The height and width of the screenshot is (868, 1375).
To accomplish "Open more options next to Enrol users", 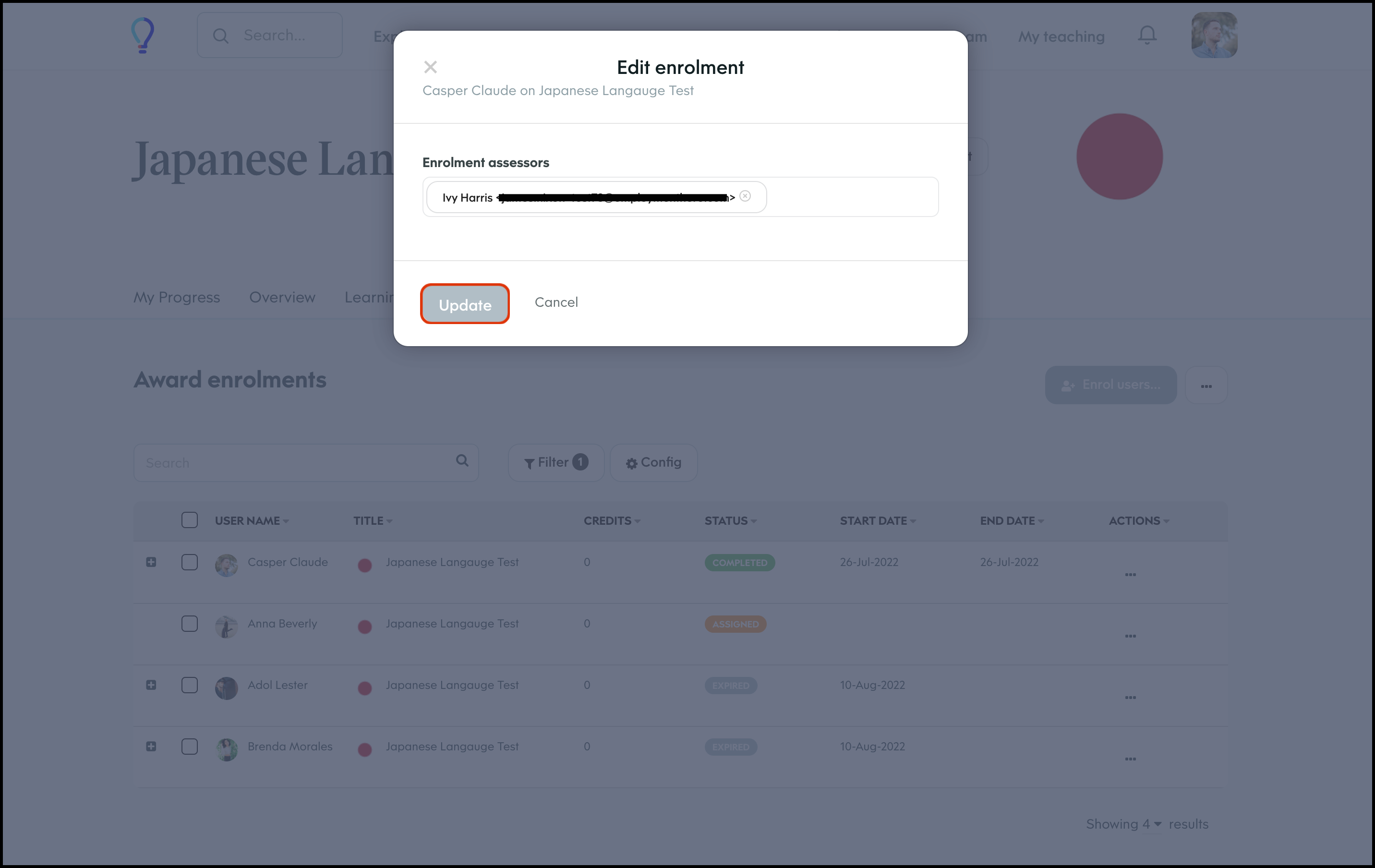I will tap(1206, 386).
